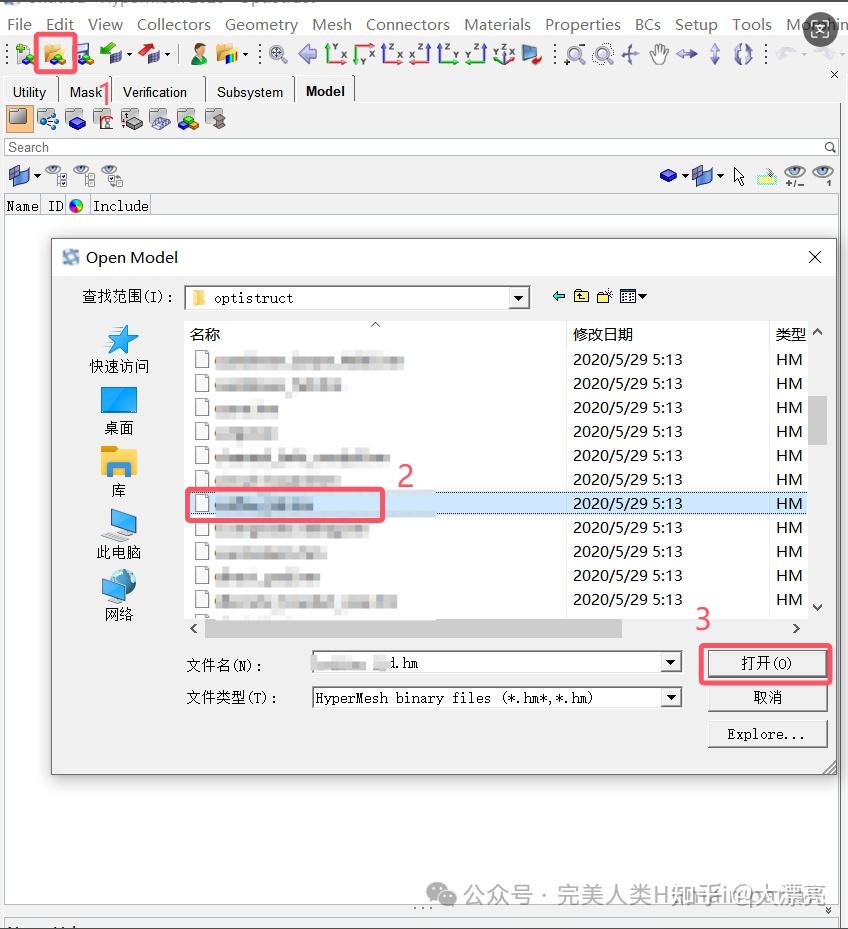848x929 pixels.
Task: Click the Open Model toolbar icon
Action: (55, 55)
